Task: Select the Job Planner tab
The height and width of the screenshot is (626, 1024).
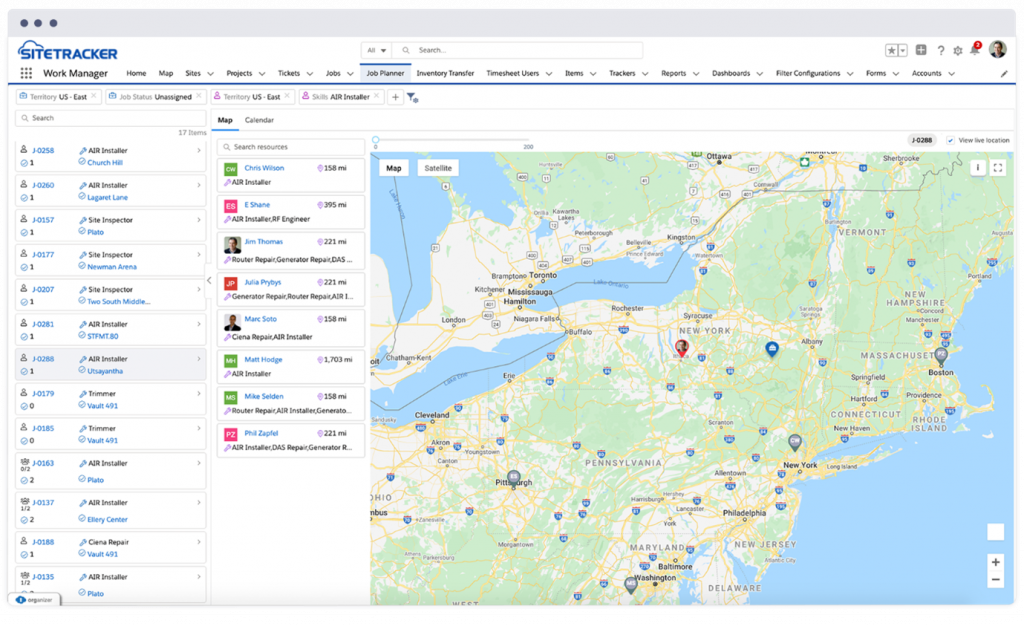Action: tap(385, 73)
